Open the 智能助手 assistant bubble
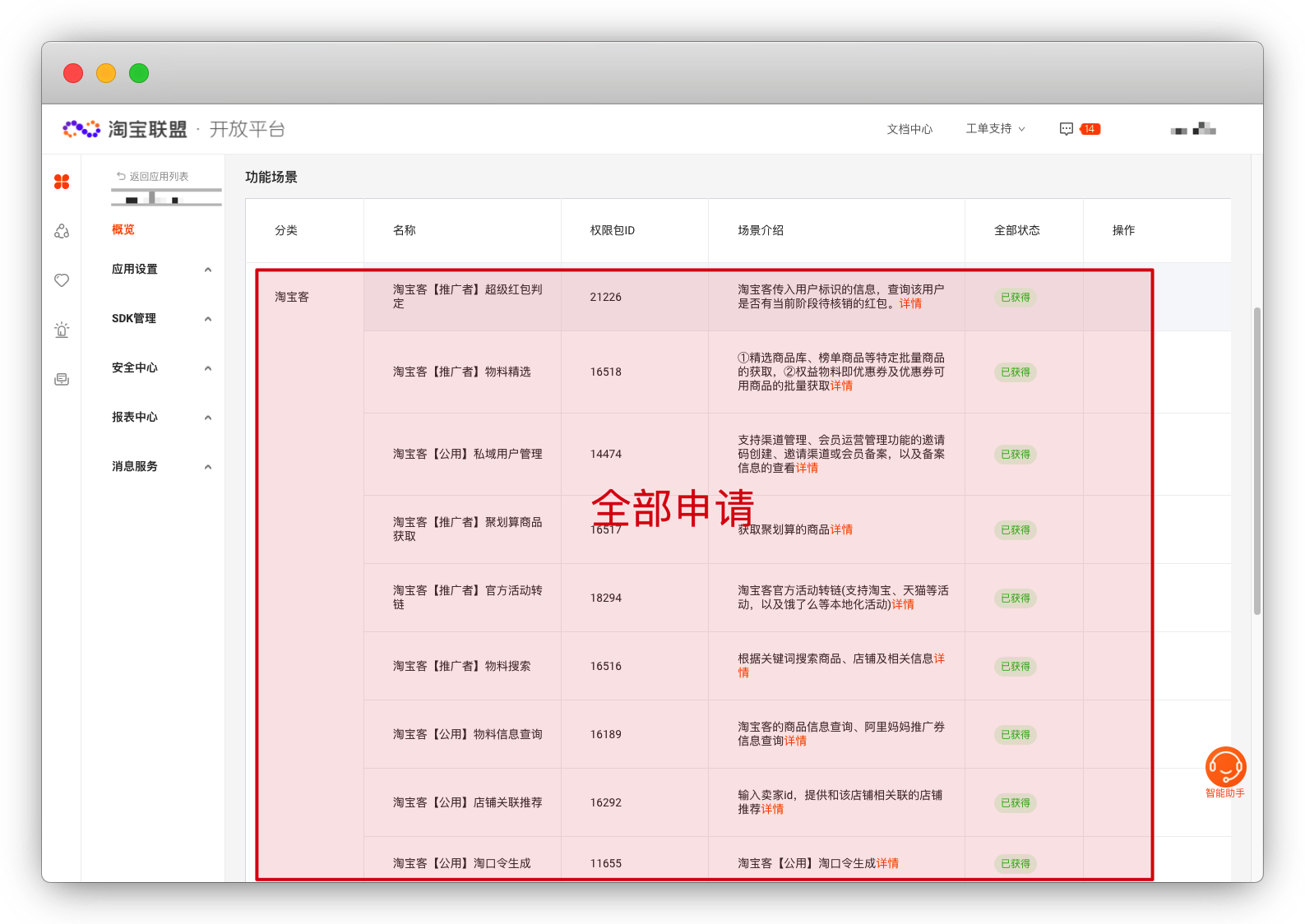This screenshot has height=924, width=1305. point(1225,773)
